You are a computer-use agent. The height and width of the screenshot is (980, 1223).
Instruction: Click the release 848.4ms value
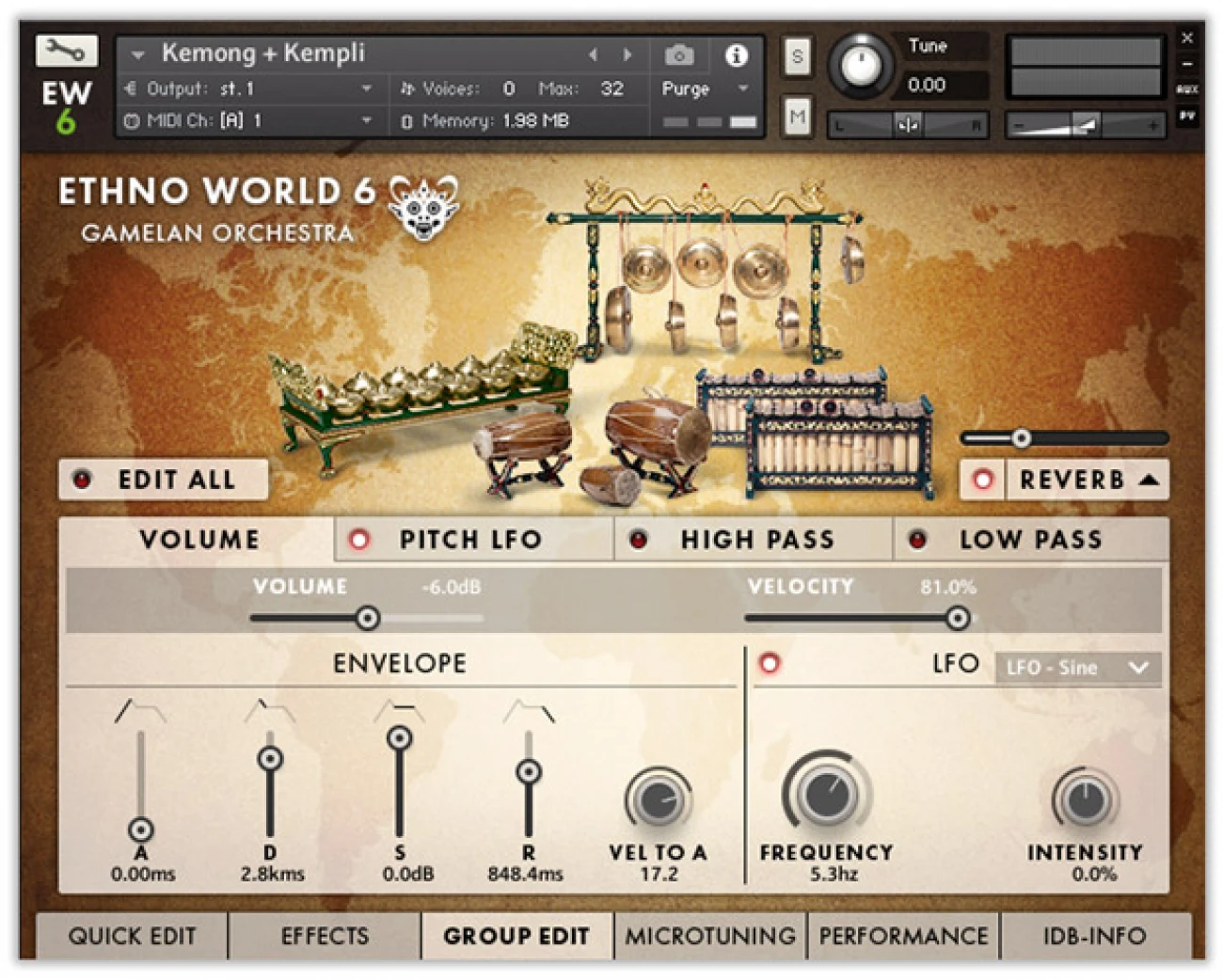[525, 874]
